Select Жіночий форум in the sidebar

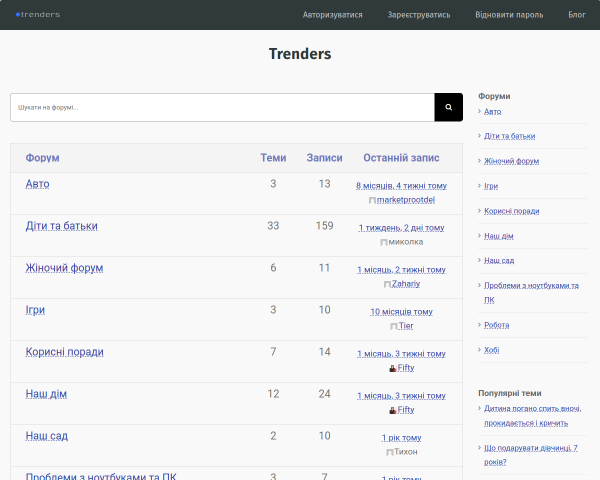[x=512, y=161]
